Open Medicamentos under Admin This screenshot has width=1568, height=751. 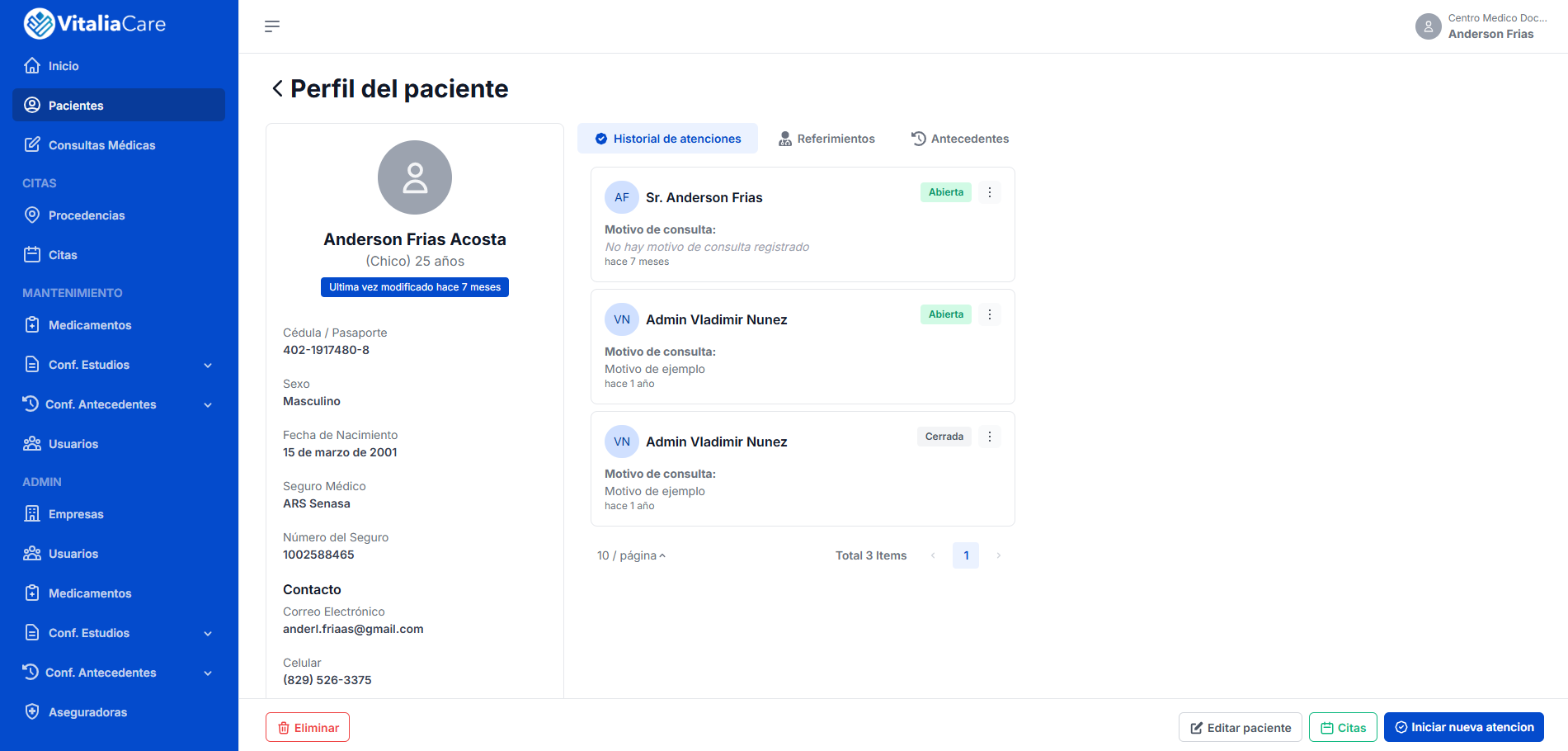[x=119, y=593]
